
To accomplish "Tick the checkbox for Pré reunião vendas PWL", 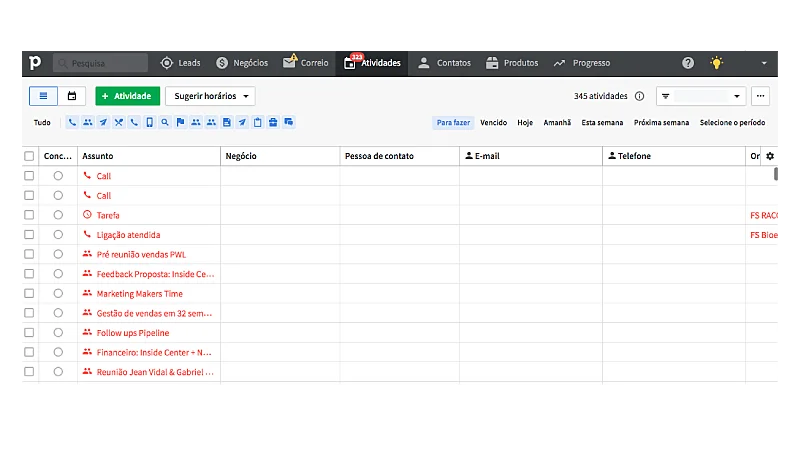I will click(29, 254).
